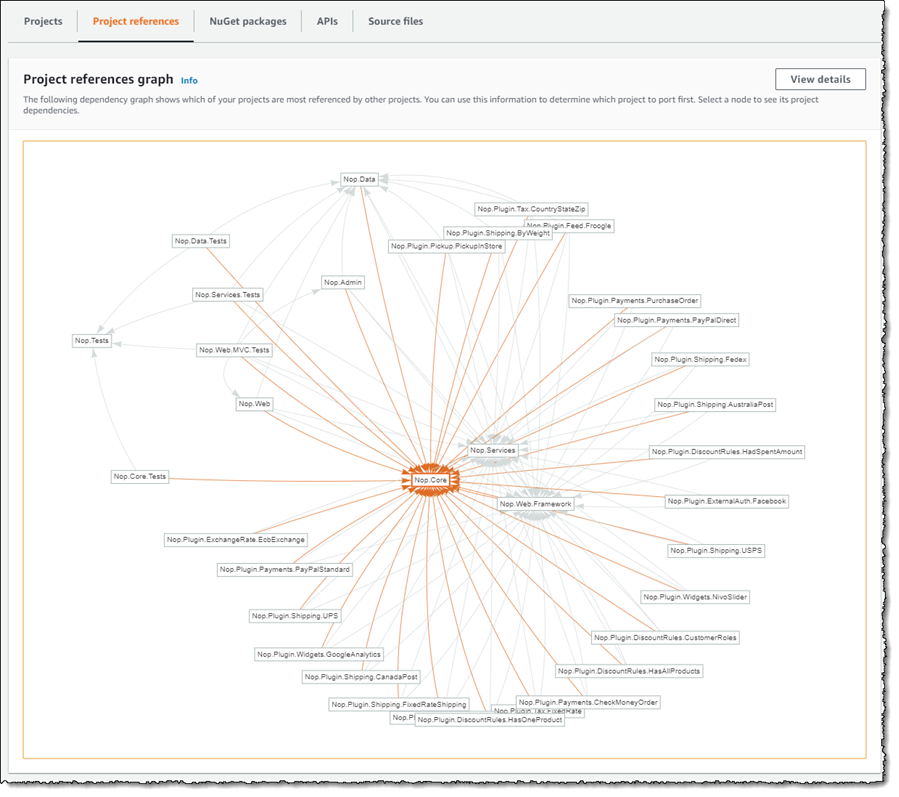Select the Nop.Admin node
Screen dimensions: 899x797
click(x=343, y=283)
